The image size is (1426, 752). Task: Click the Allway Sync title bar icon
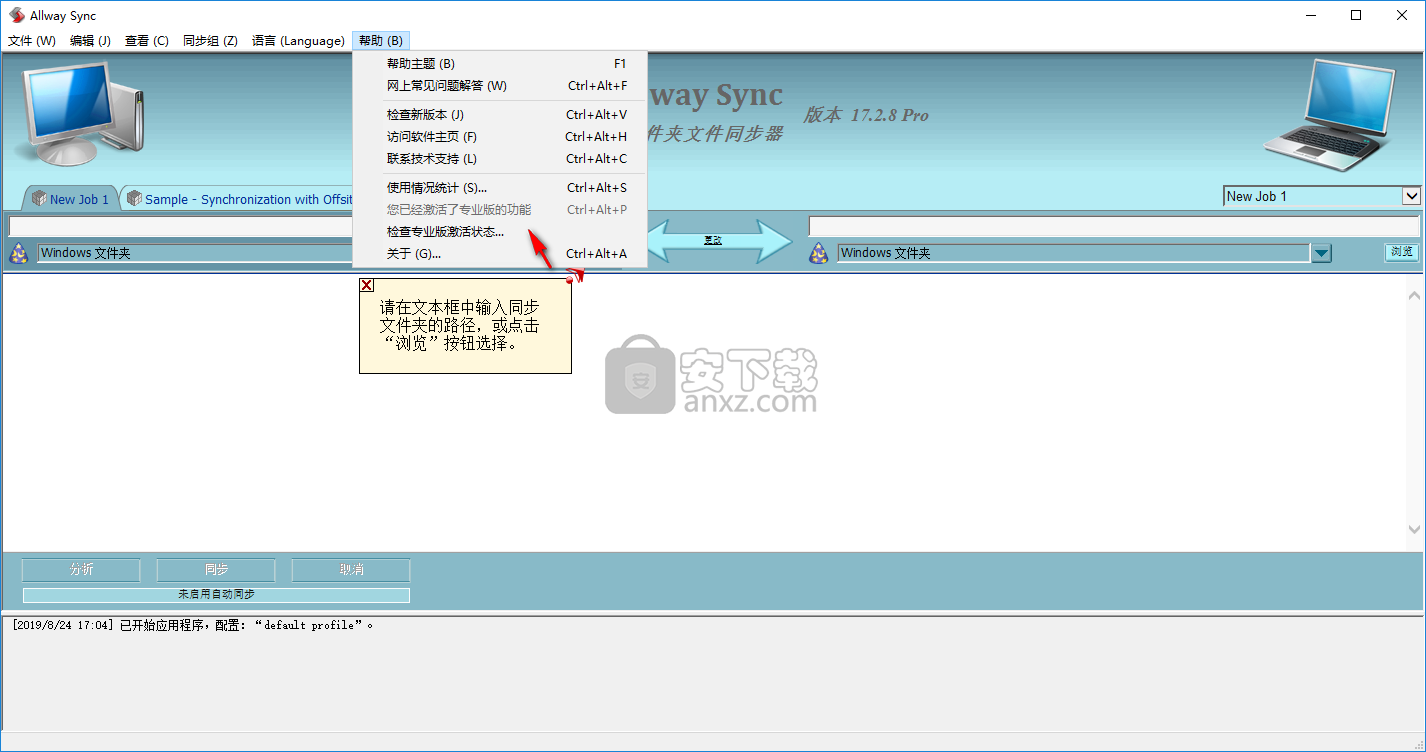pyautogui.click(x=16, y=15)
